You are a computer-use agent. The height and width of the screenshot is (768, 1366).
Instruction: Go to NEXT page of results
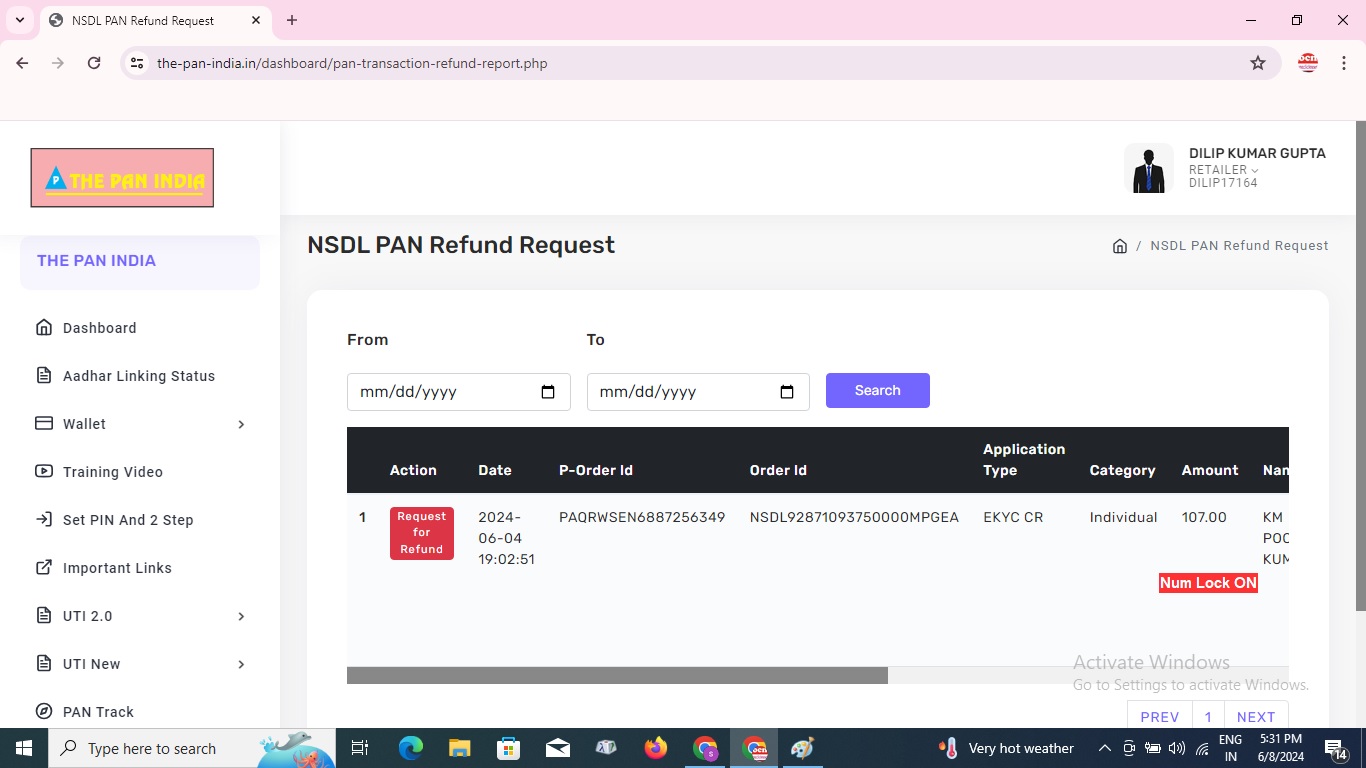[1256, 717]
